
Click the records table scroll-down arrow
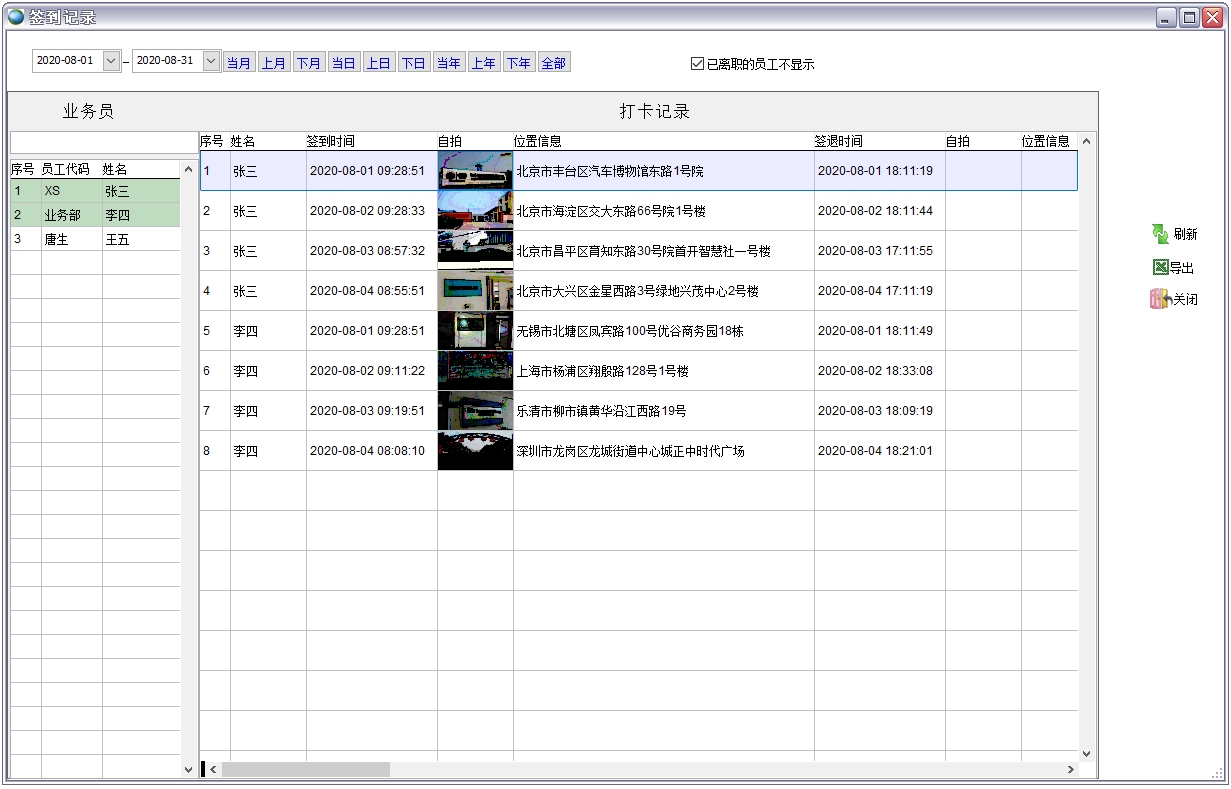(x=1087, y=754)
